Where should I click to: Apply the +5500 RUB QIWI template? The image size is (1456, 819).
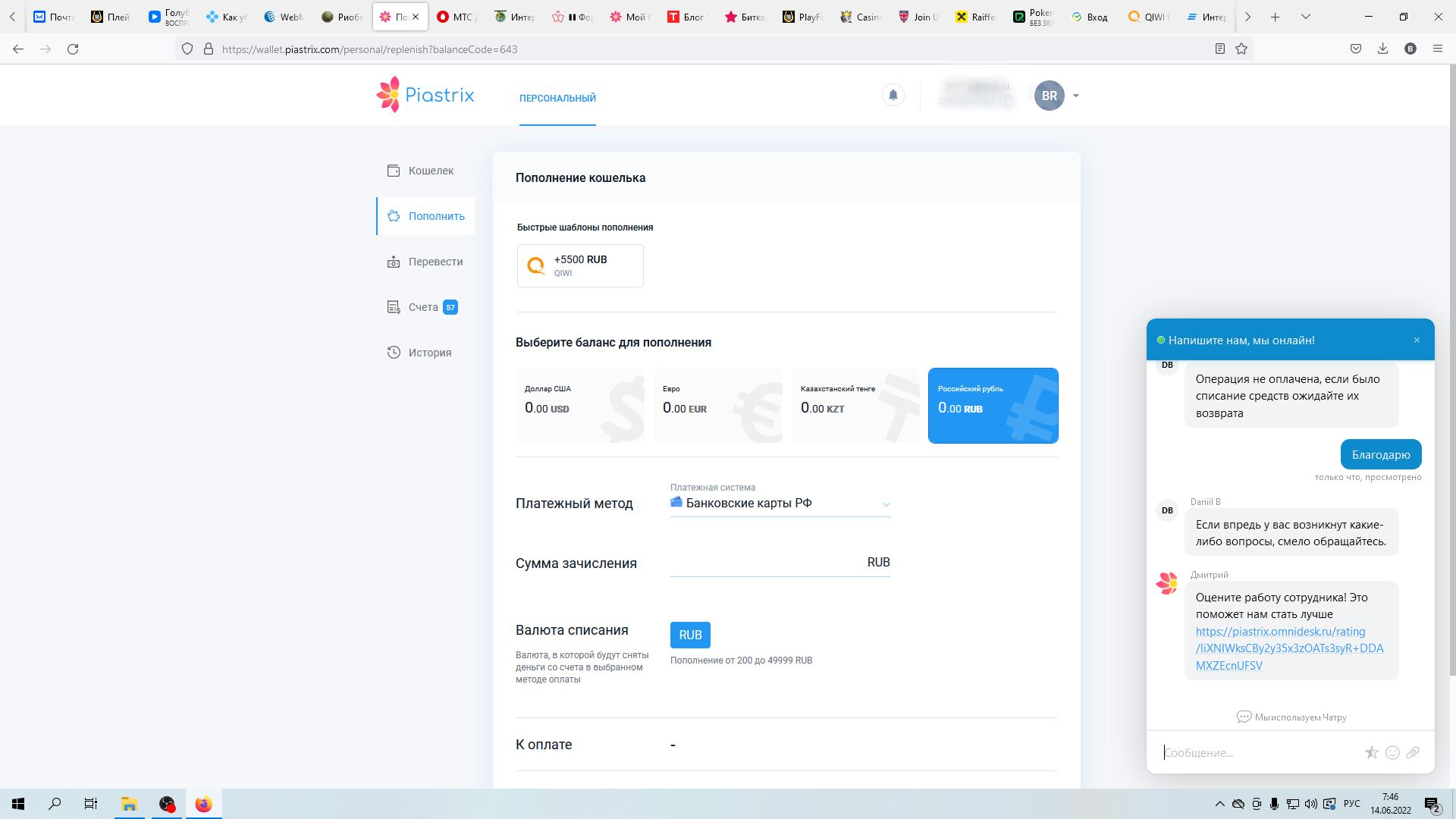(580, 265)
